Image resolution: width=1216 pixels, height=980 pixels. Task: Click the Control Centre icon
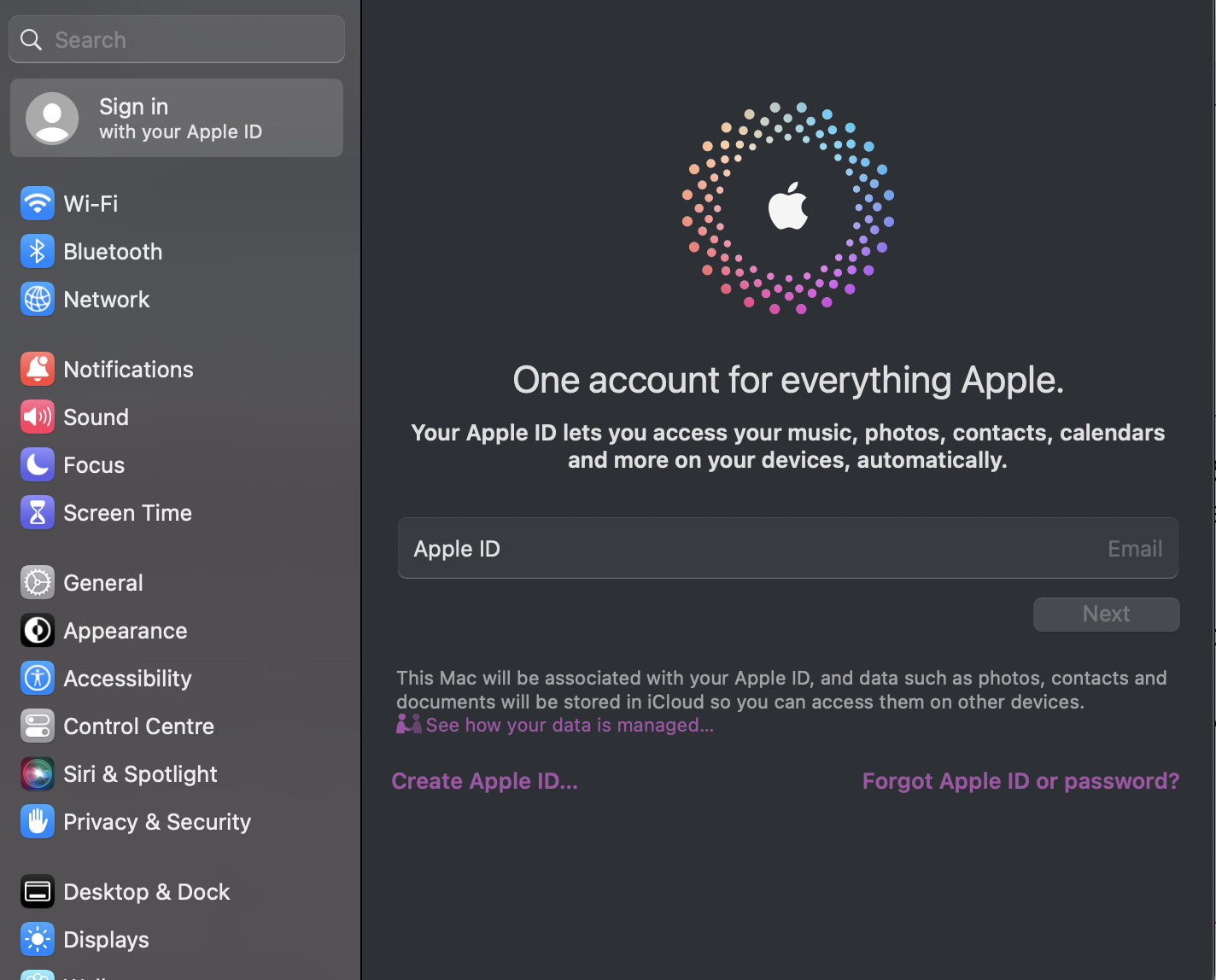tap(38, 726)
